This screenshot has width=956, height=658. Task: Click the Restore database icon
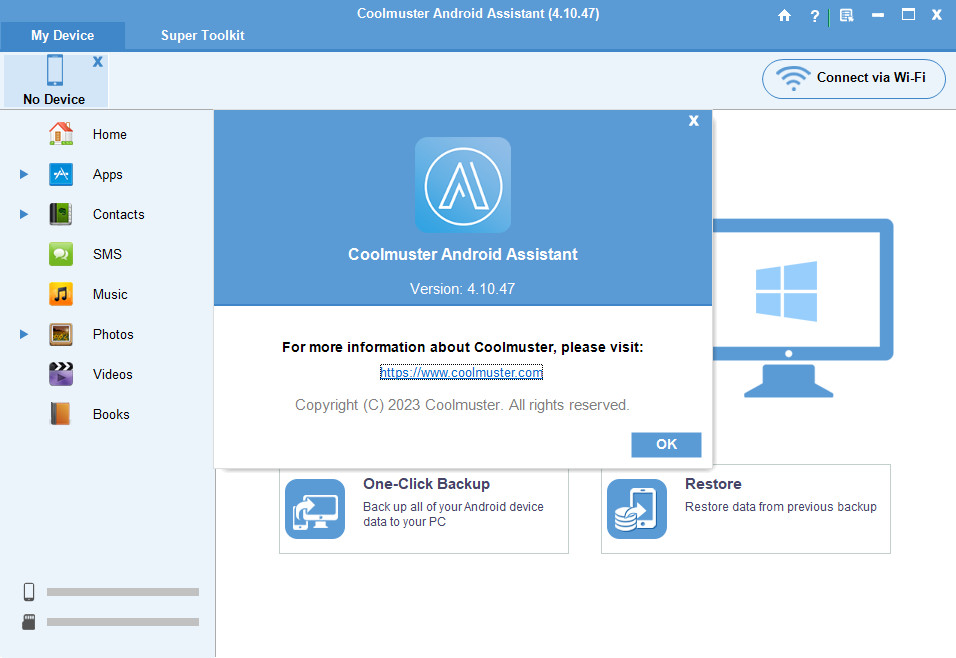[x=637, y=509]
